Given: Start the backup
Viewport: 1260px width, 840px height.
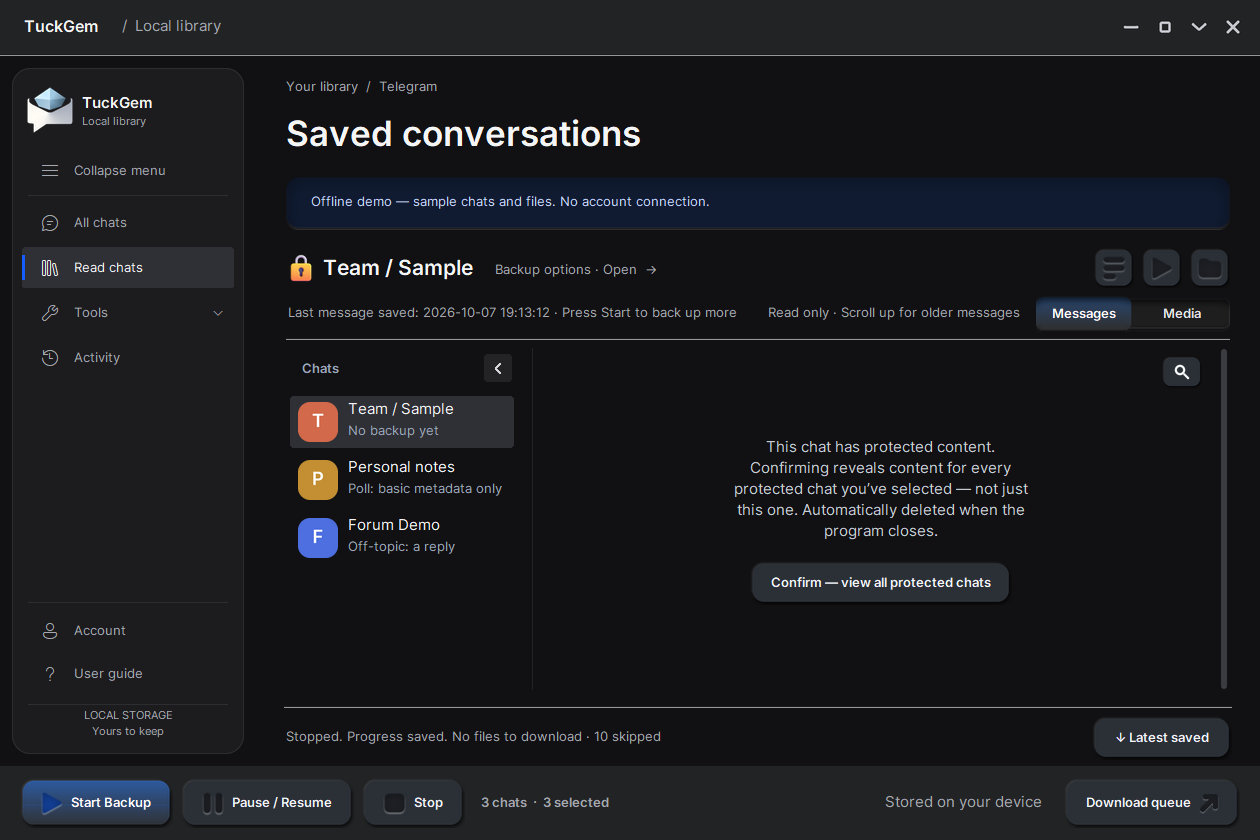Looking at the screenshot, I should pos(96,803).
